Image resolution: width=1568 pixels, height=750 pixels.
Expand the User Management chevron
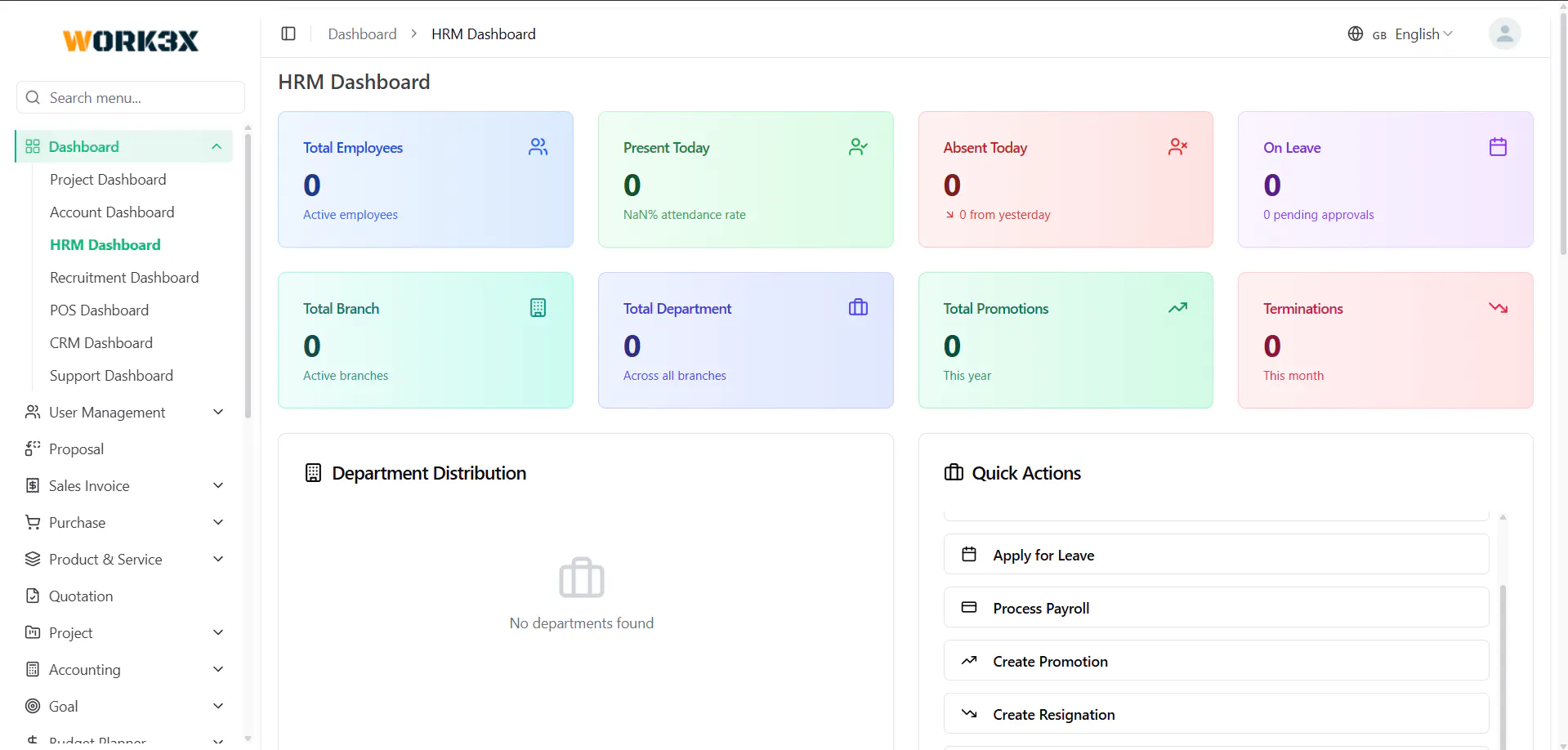point(218,412)
